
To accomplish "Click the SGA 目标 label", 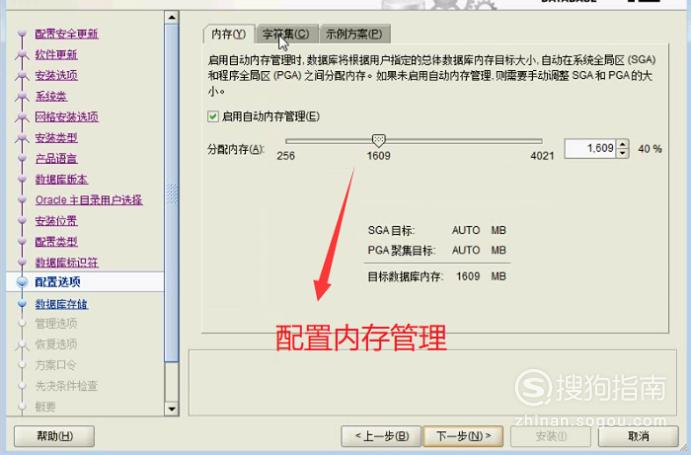I will (391, 230).
